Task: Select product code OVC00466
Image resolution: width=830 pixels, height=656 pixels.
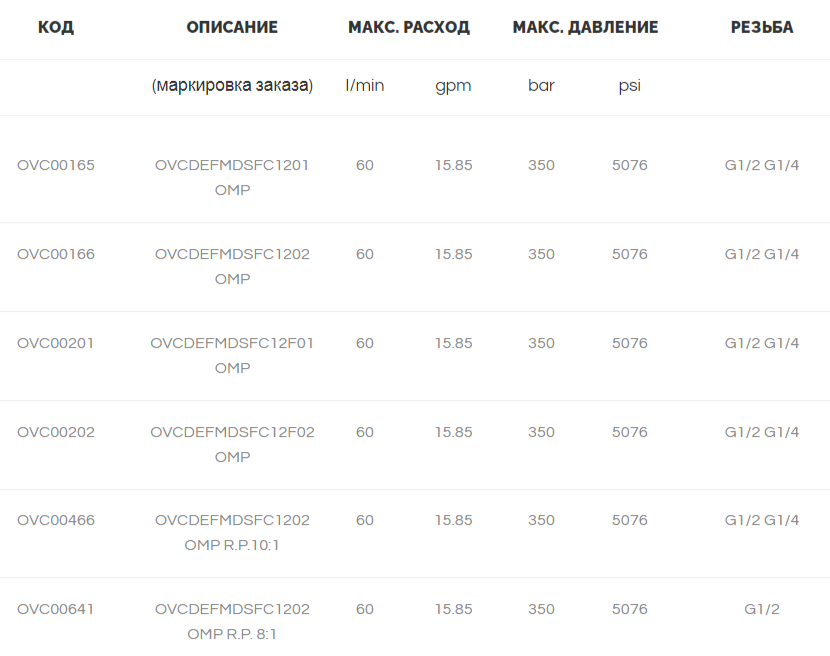Action: (56, 520)
